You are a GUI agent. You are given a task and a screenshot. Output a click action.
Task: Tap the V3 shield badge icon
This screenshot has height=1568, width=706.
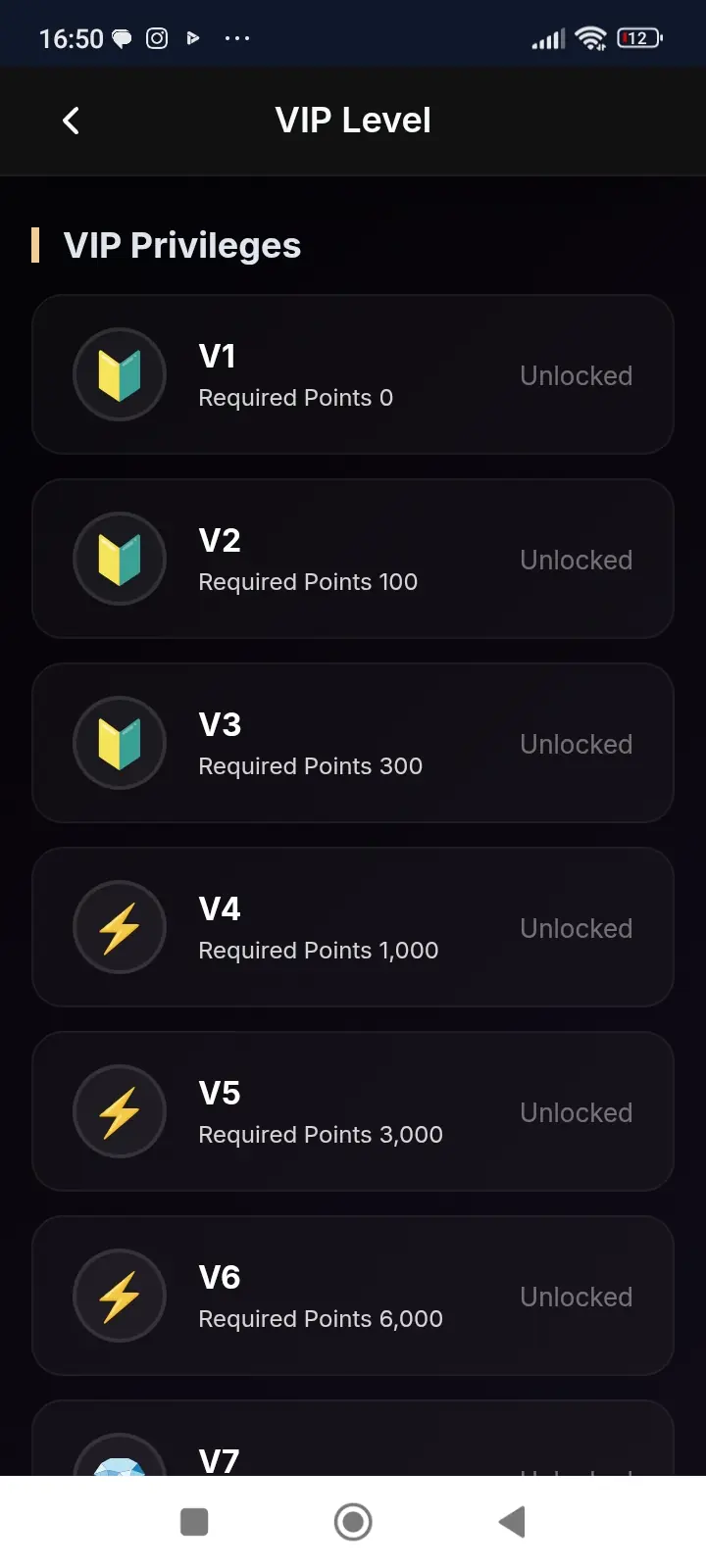(120, 743)
